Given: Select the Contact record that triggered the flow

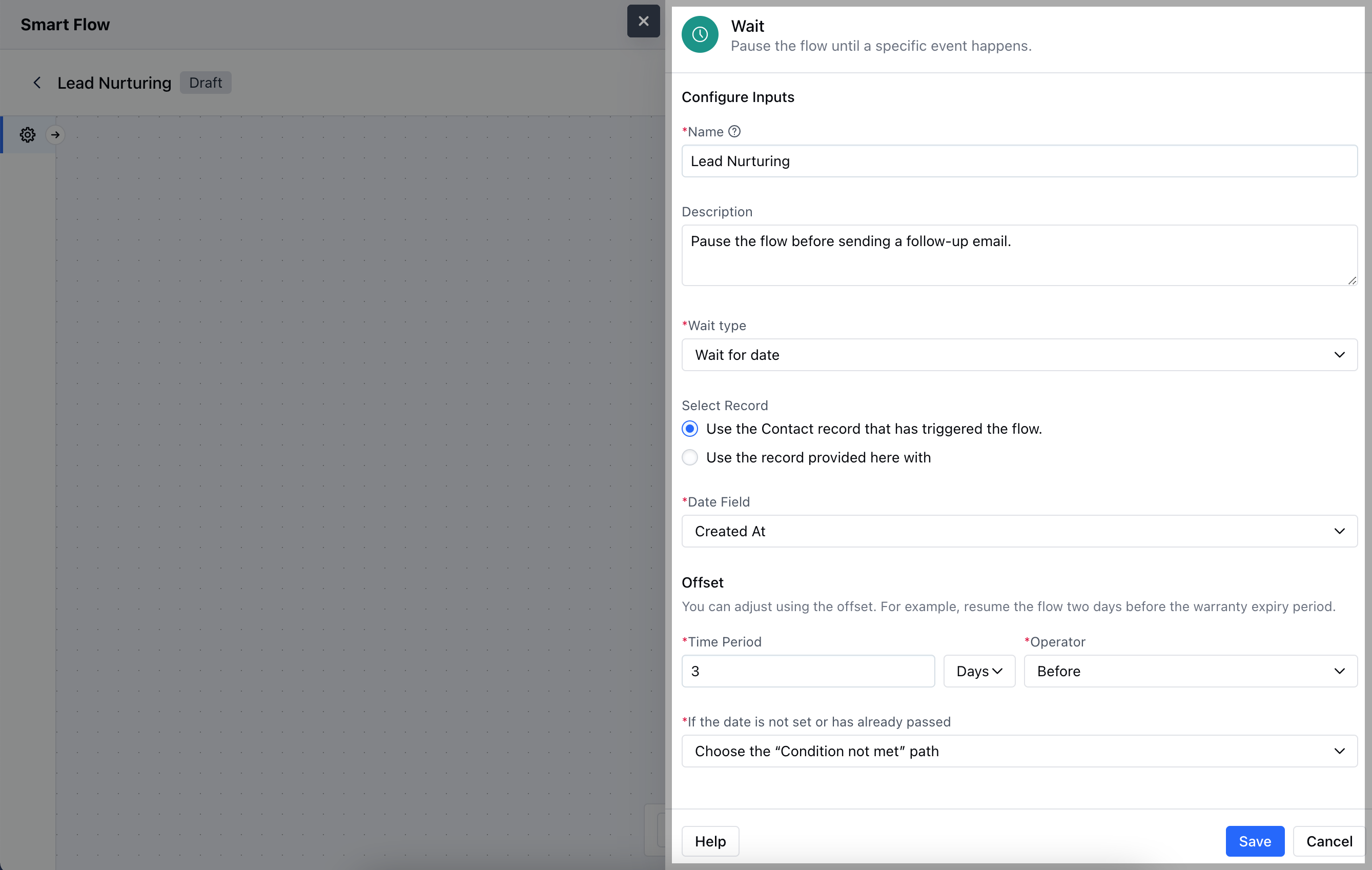Looking at the screenshot, I should [x=689, y=429].
